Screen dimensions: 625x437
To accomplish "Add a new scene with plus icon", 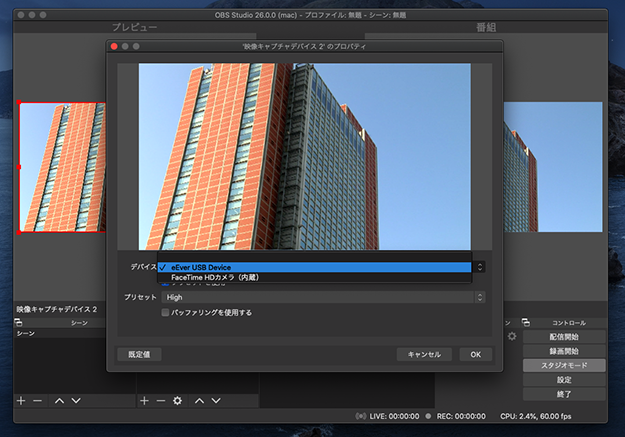I will [21, 400].
